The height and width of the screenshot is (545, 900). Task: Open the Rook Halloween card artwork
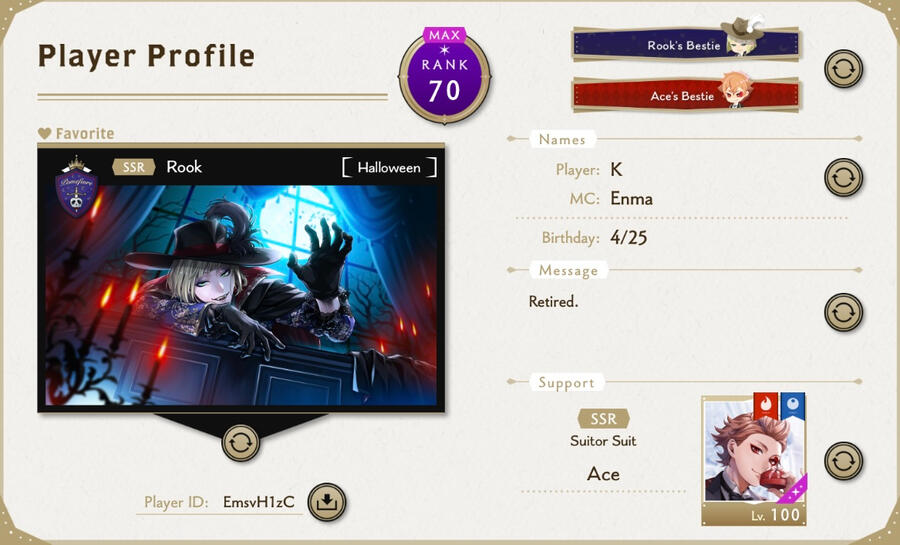click(240, 295)
